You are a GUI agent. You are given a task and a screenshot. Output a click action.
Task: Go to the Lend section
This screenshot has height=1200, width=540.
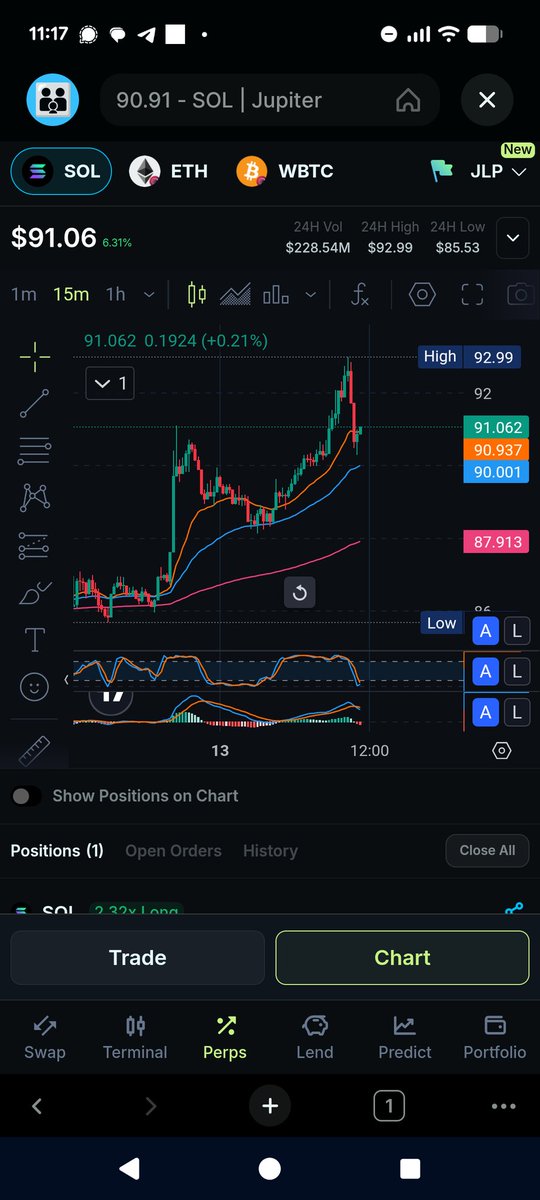315,1037
